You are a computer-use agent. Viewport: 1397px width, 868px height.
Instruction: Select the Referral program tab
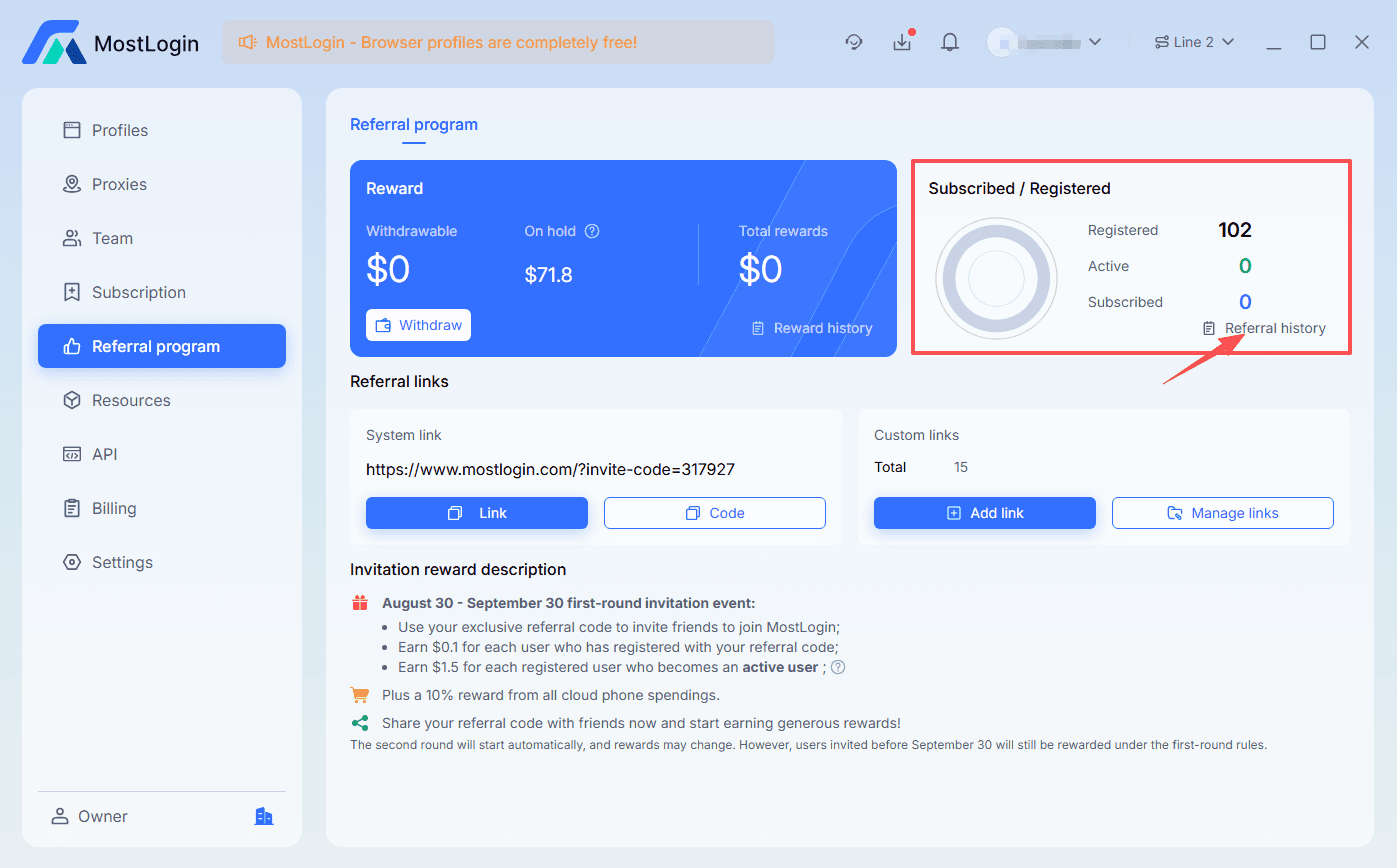[x=414, y=125]
